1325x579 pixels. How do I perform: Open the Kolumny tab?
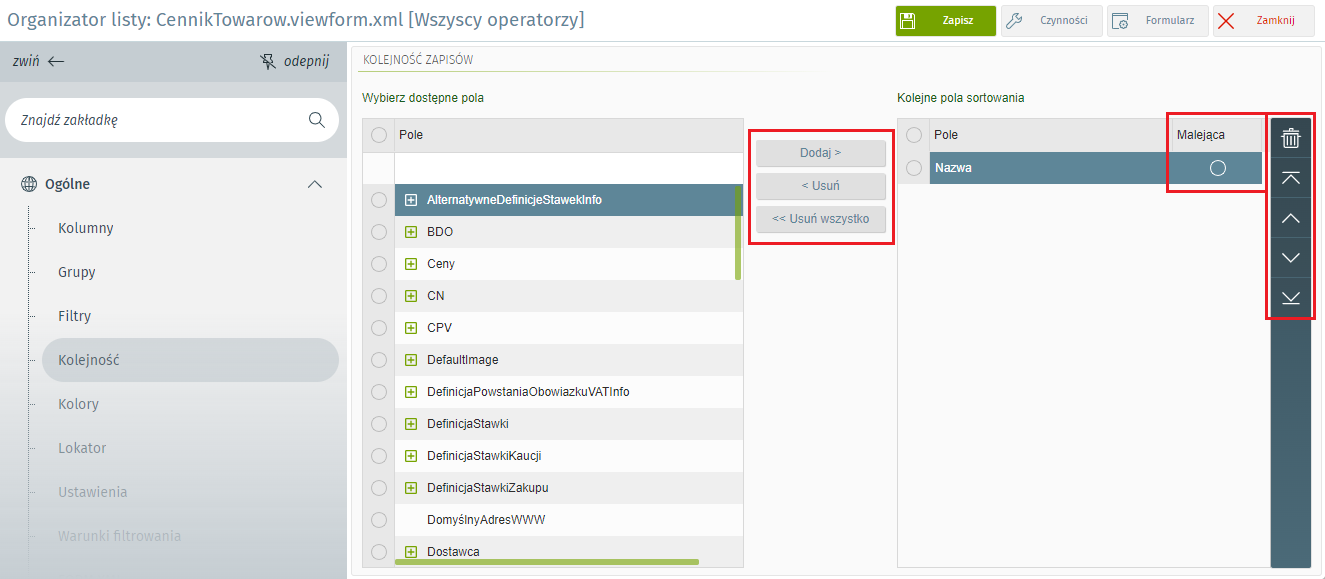(85, 228)
